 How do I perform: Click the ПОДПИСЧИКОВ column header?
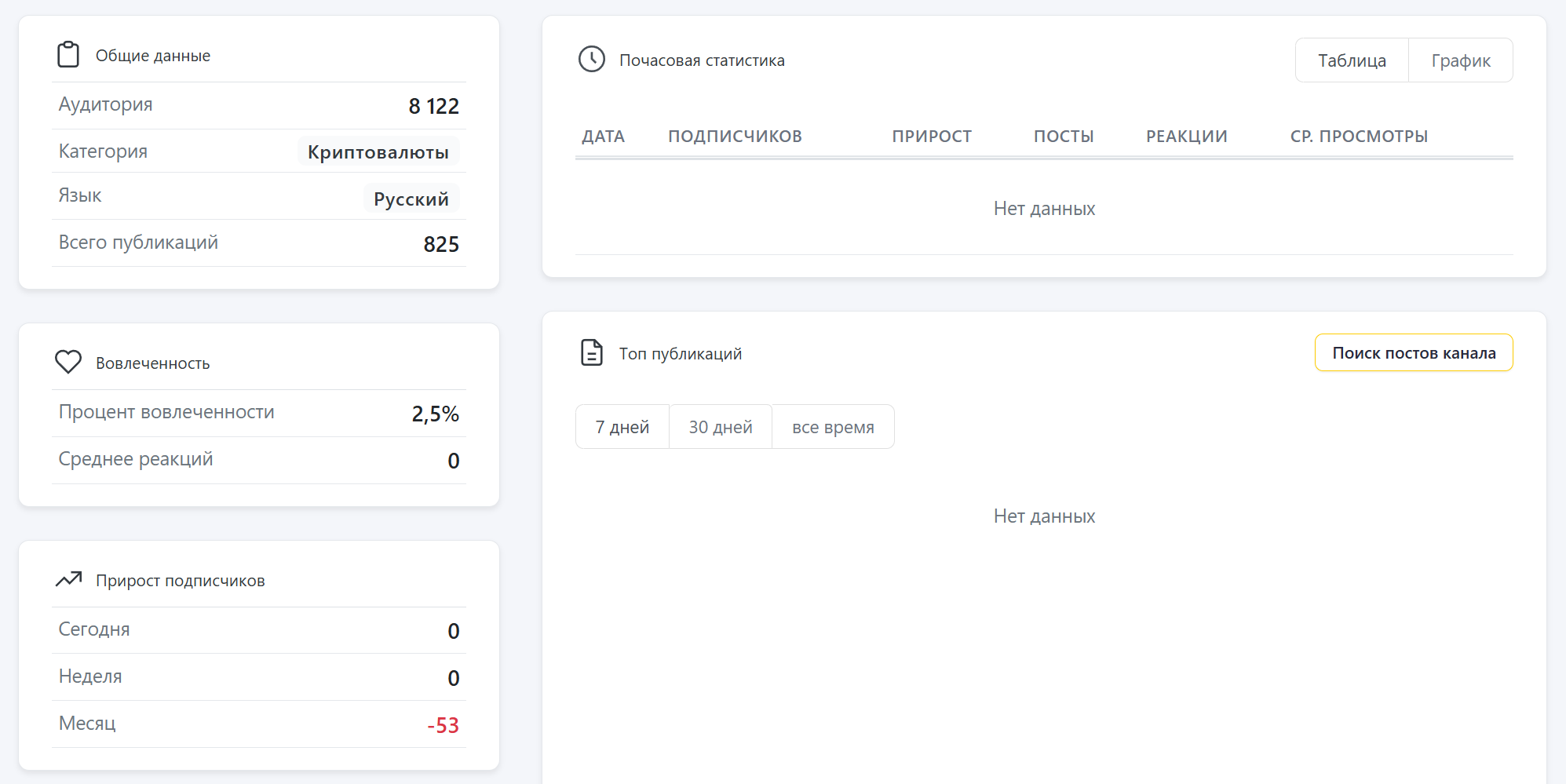[x=735, y=137]
